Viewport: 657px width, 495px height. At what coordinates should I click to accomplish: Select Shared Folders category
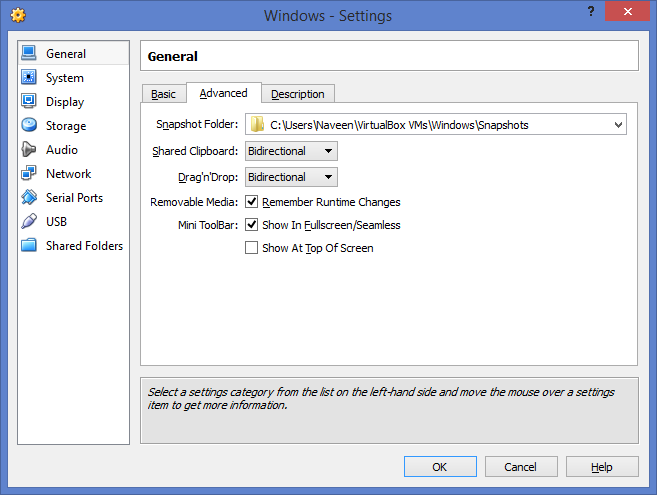point(74,246)
